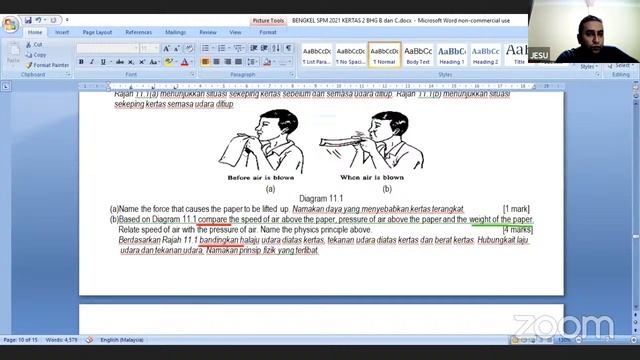Image resolution: width=640 pixels, height=360 pixels.
Task: Open the font size combo box
Action: 149,49
